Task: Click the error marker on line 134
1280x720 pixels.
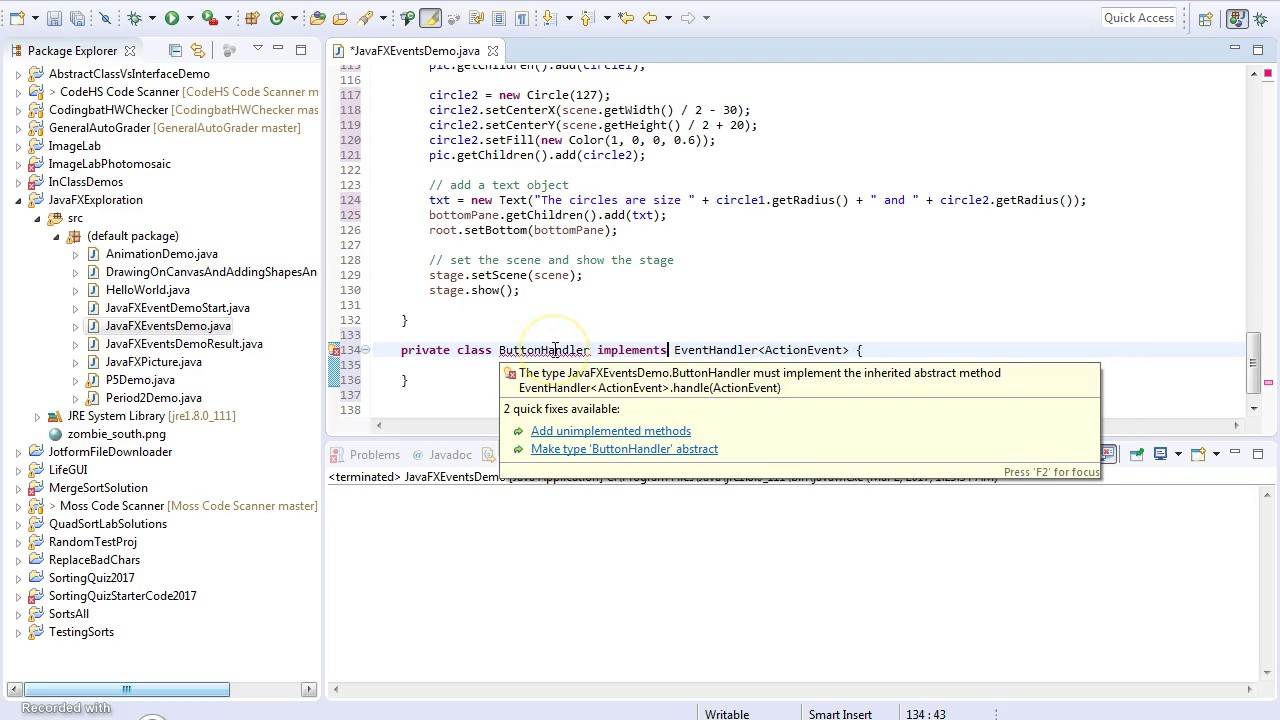Action: point(335,350)
